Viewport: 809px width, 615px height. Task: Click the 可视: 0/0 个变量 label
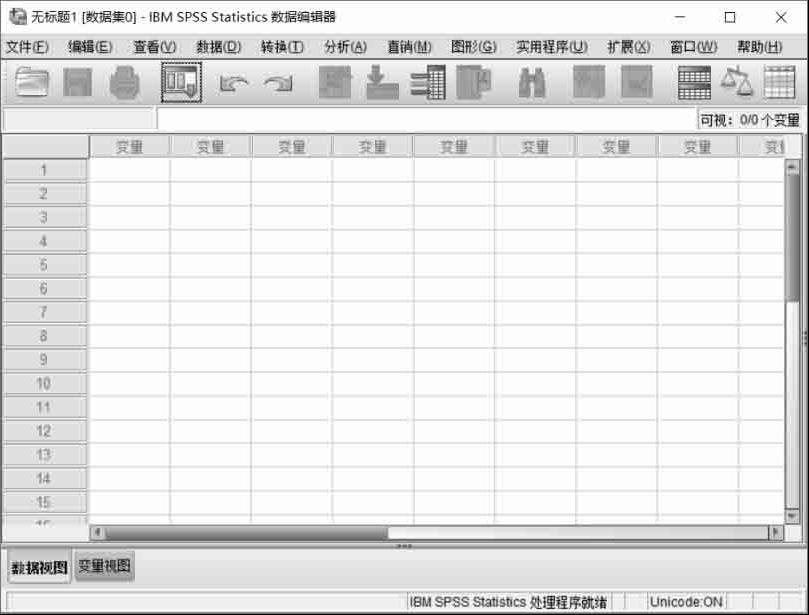pyautogui.click(x=750, y=120)
